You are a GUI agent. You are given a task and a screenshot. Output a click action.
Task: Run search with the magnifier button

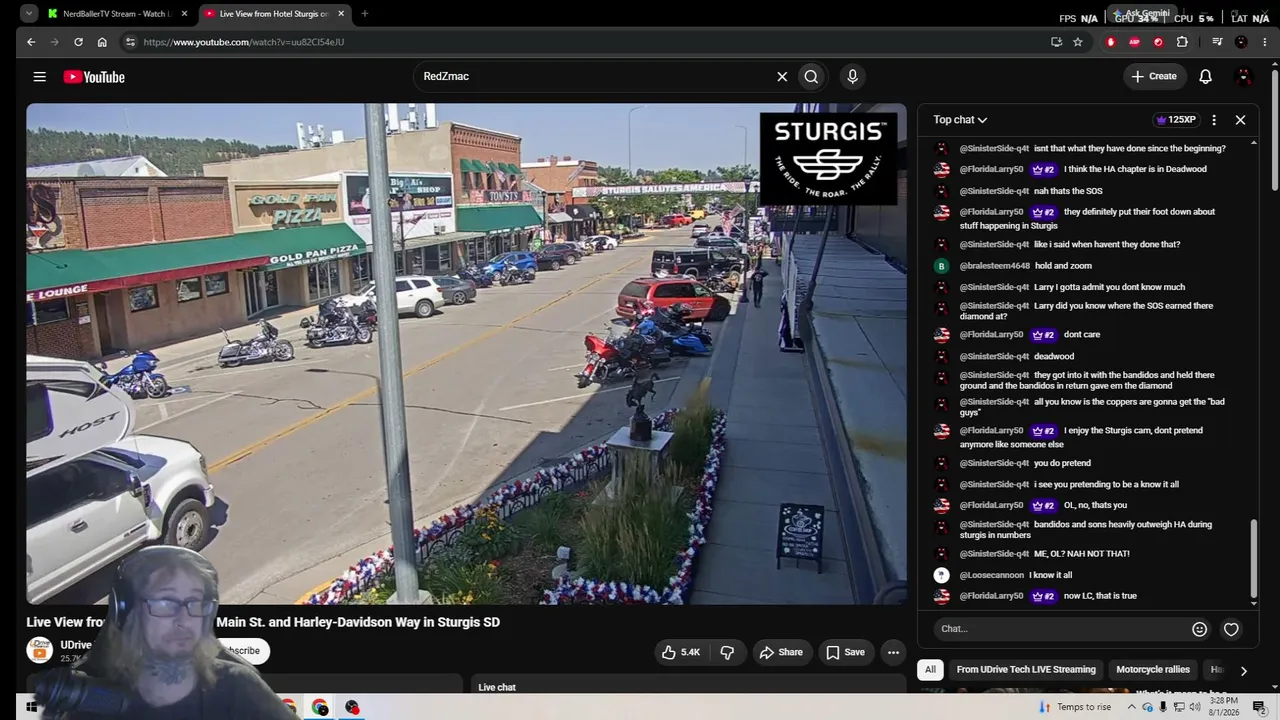[x=811, y=76]
